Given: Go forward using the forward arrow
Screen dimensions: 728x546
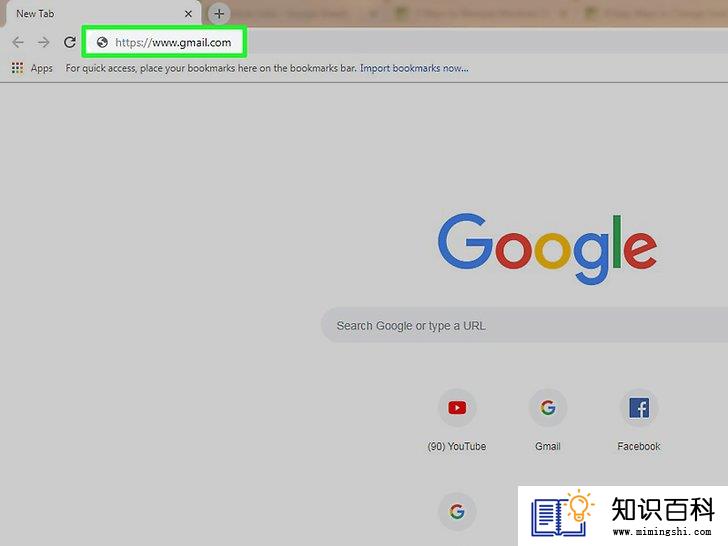Looking at the screenshot, I should coord(44,42).
